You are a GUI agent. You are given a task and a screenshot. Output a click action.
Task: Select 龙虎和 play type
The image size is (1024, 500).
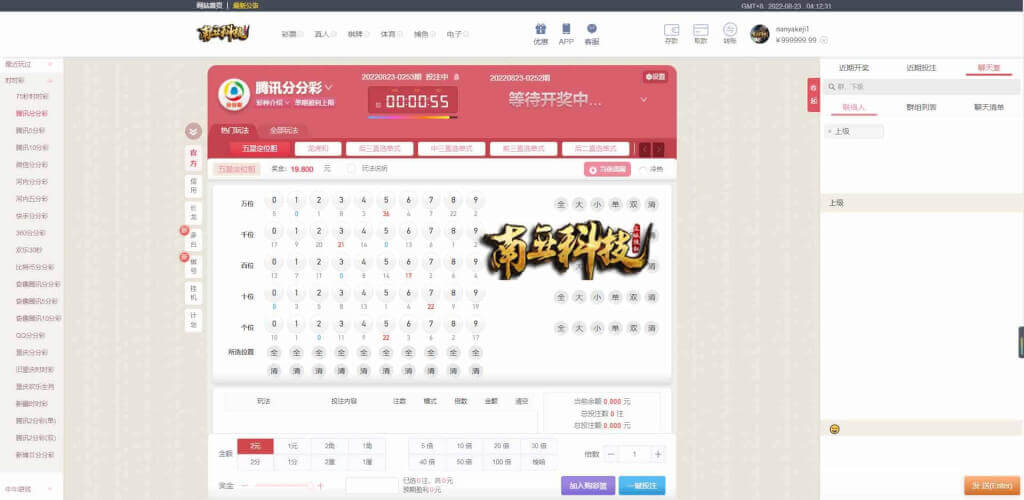click(x=318, y=149)
